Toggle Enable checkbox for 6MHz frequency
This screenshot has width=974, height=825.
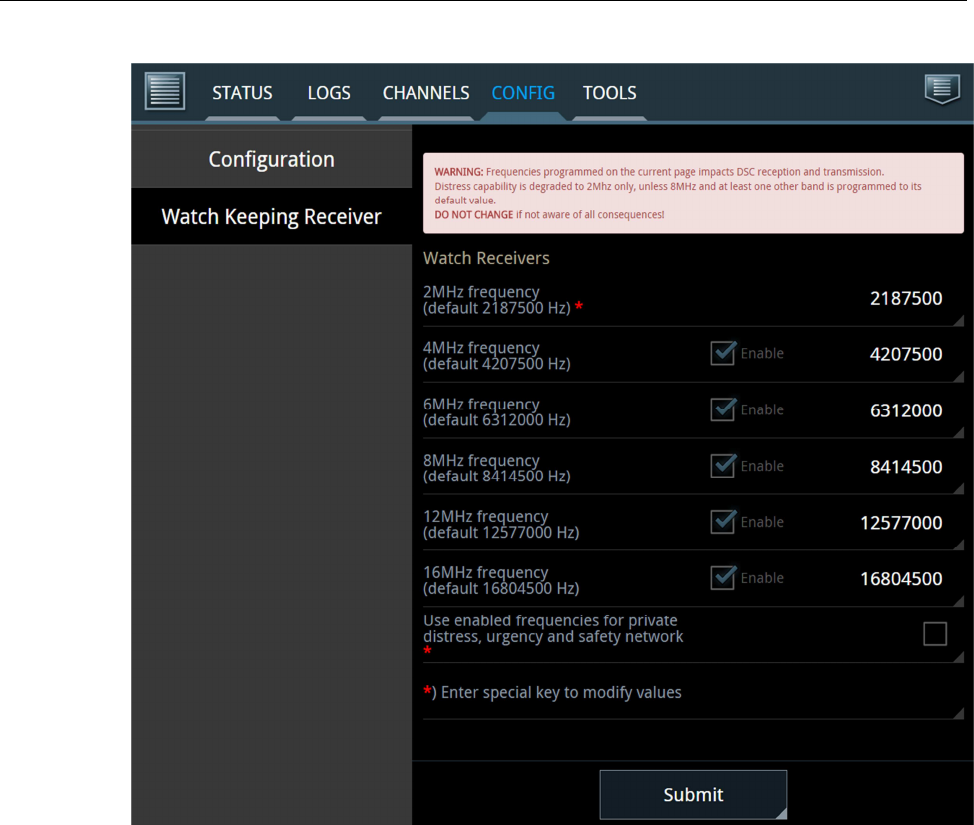[x=723, y=409]
